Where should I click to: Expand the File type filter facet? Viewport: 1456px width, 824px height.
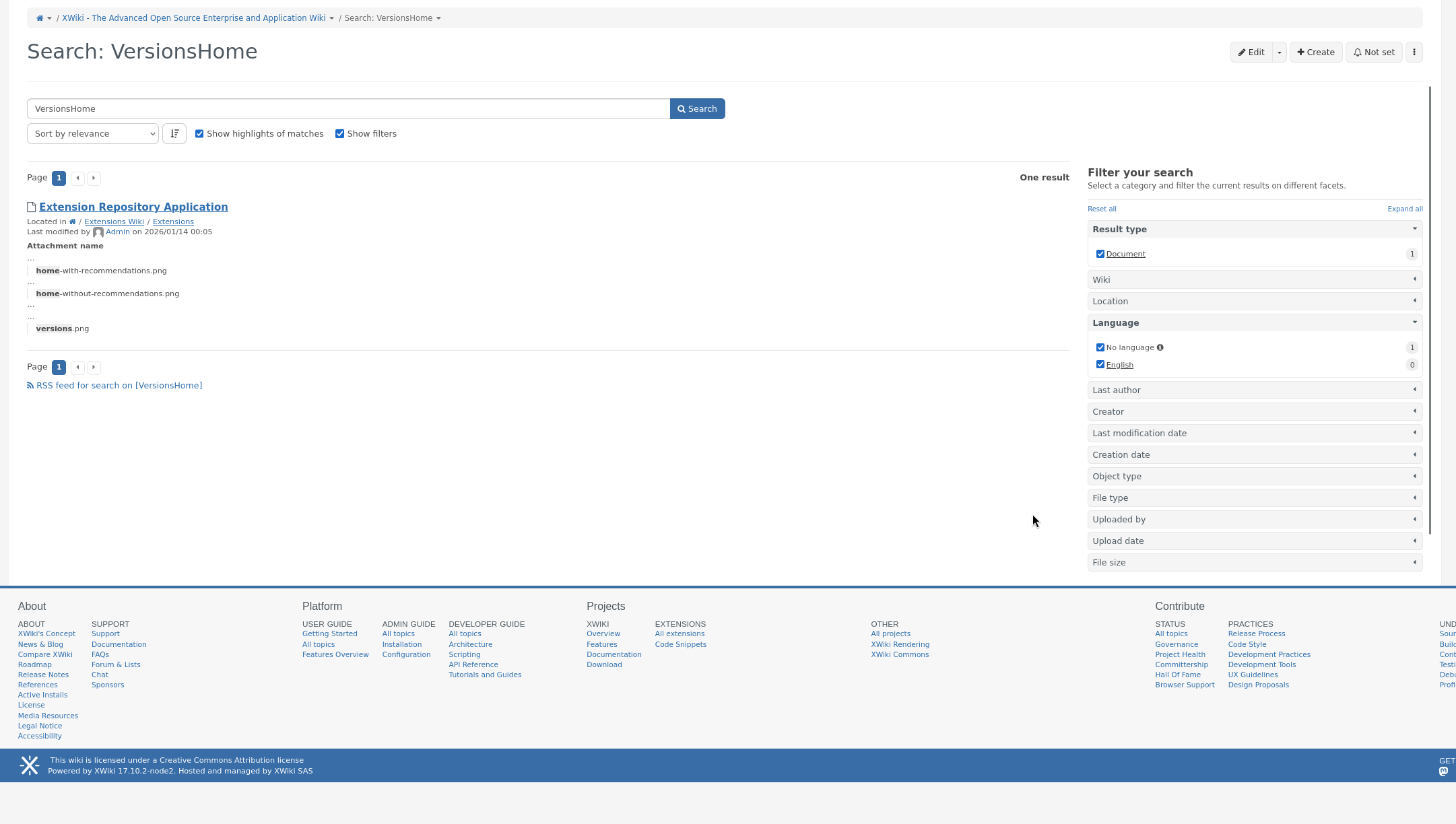1255,497
